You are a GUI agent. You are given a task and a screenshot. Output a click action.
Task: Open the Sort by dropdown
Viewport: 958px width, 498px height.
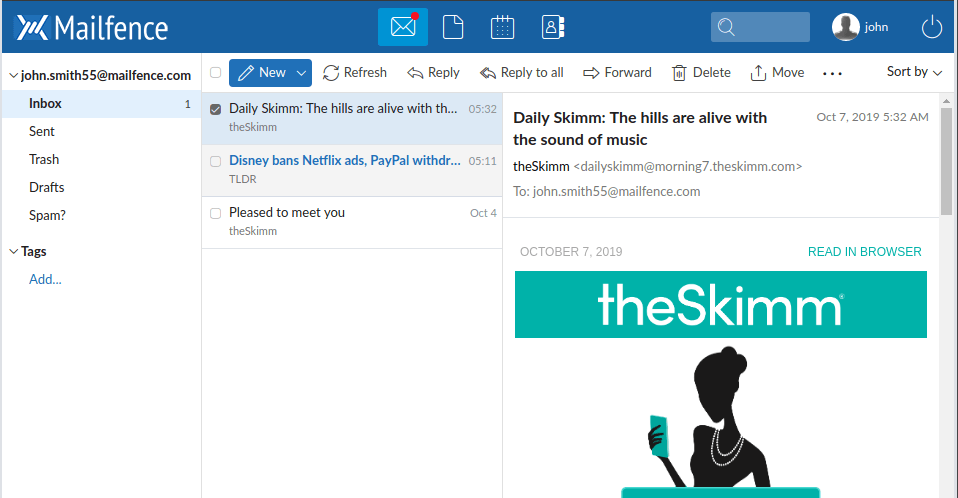914,72
